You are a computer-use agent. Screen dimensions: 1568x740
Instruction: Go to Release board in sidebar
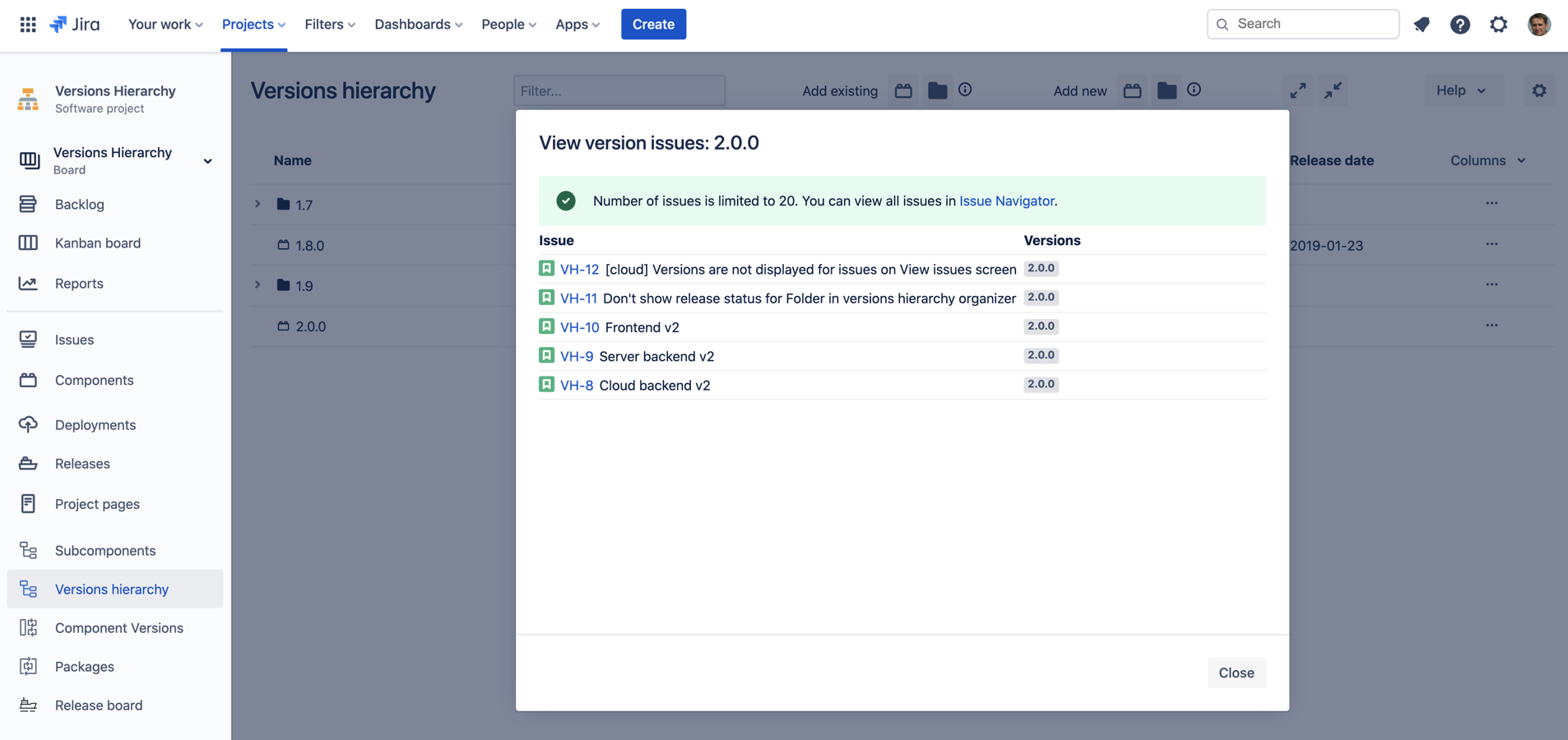pyautogui.click(x=99, y=705)
